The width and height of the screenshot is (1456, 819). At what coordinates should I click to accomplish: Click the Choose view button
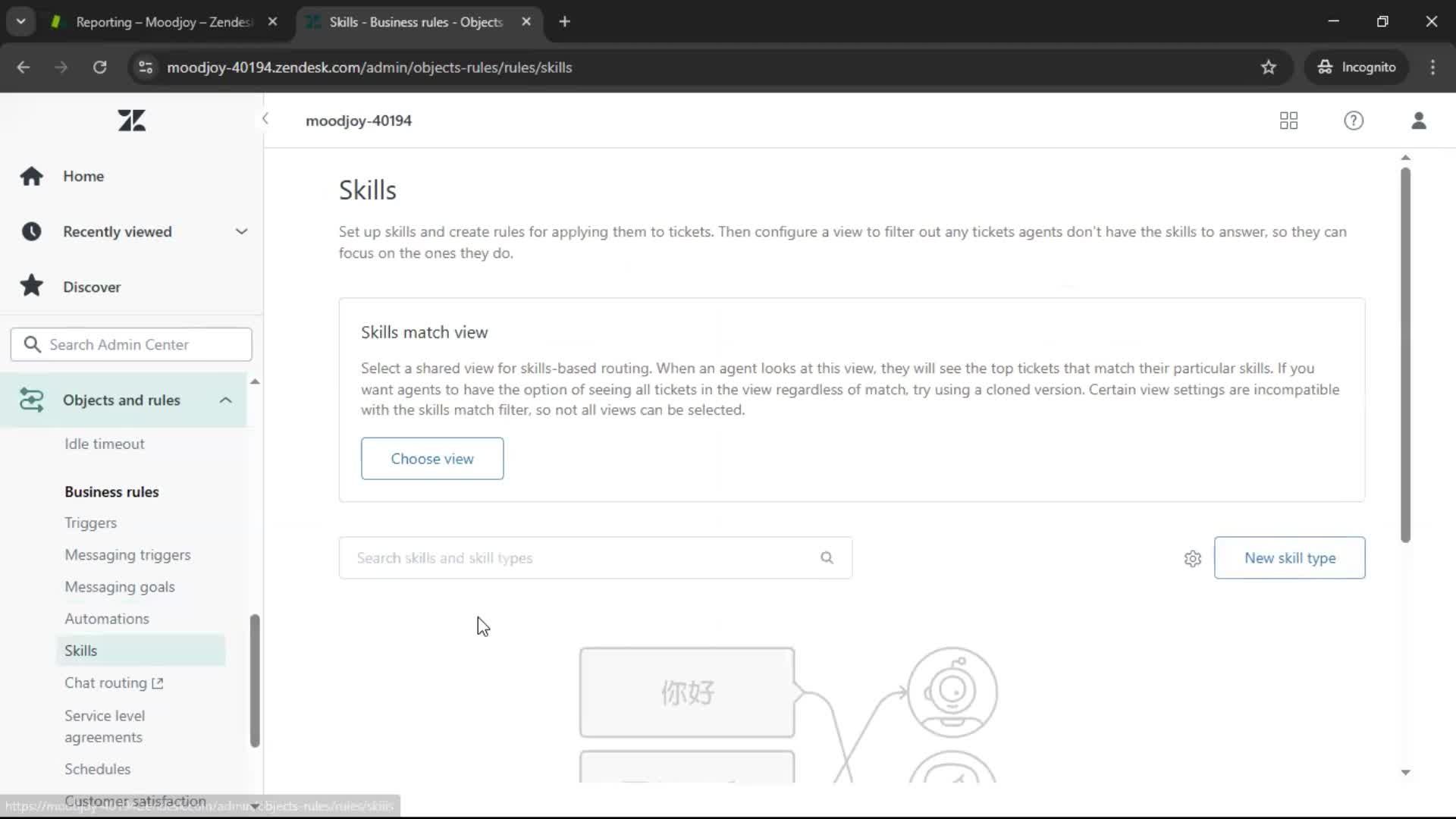click(432, 459)
